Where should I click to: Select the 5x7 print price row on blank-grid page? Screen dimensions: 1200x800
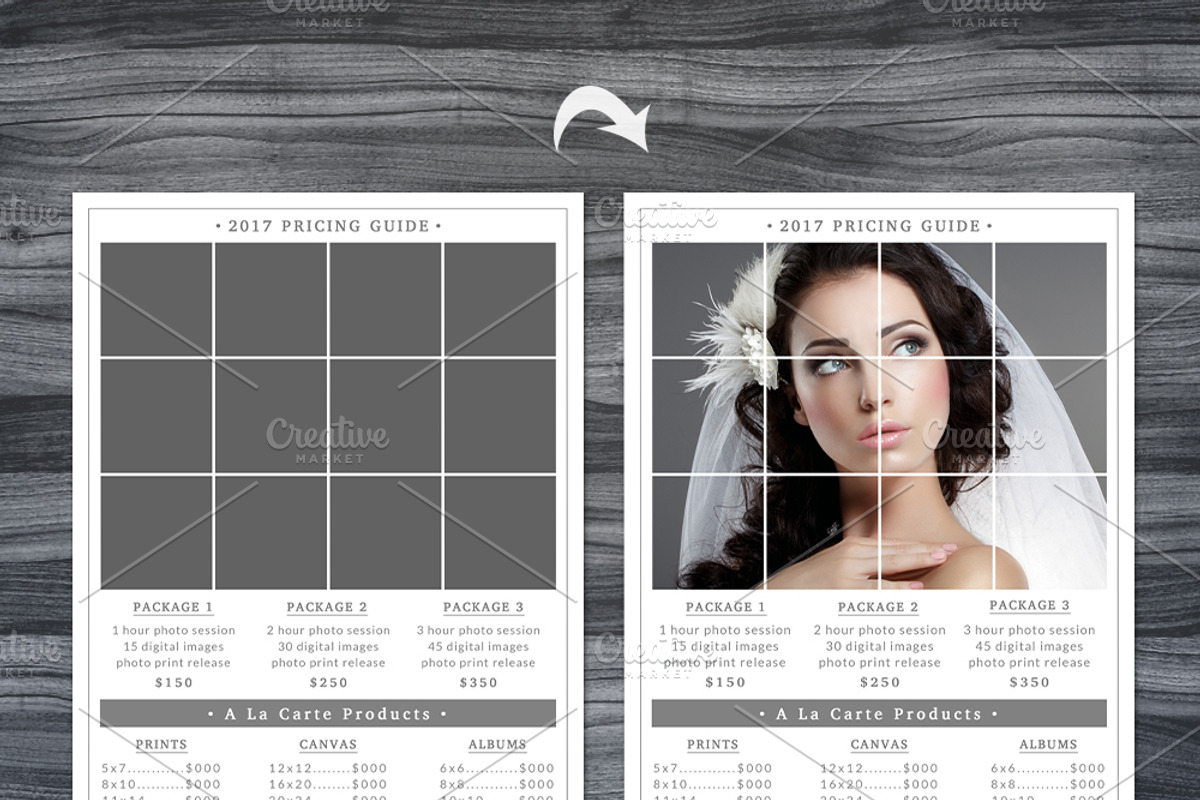pos(161,769)
